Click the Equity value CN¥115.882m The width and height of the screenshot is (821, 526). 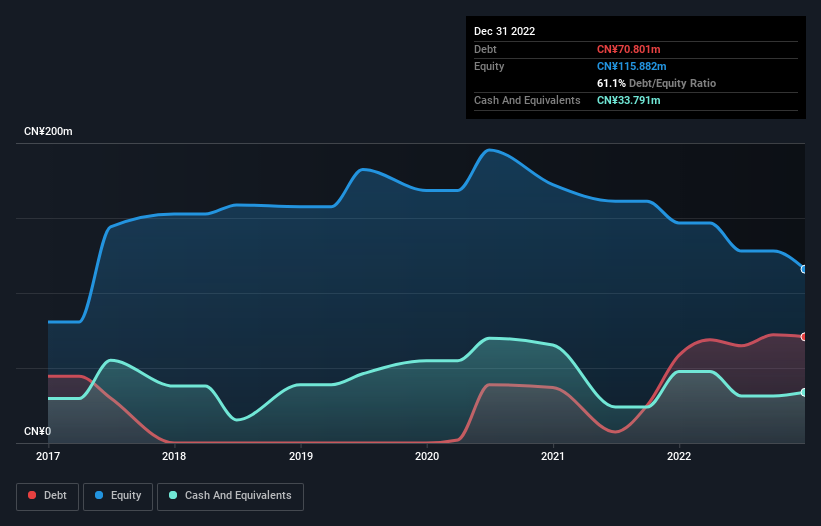coord(631,66)
